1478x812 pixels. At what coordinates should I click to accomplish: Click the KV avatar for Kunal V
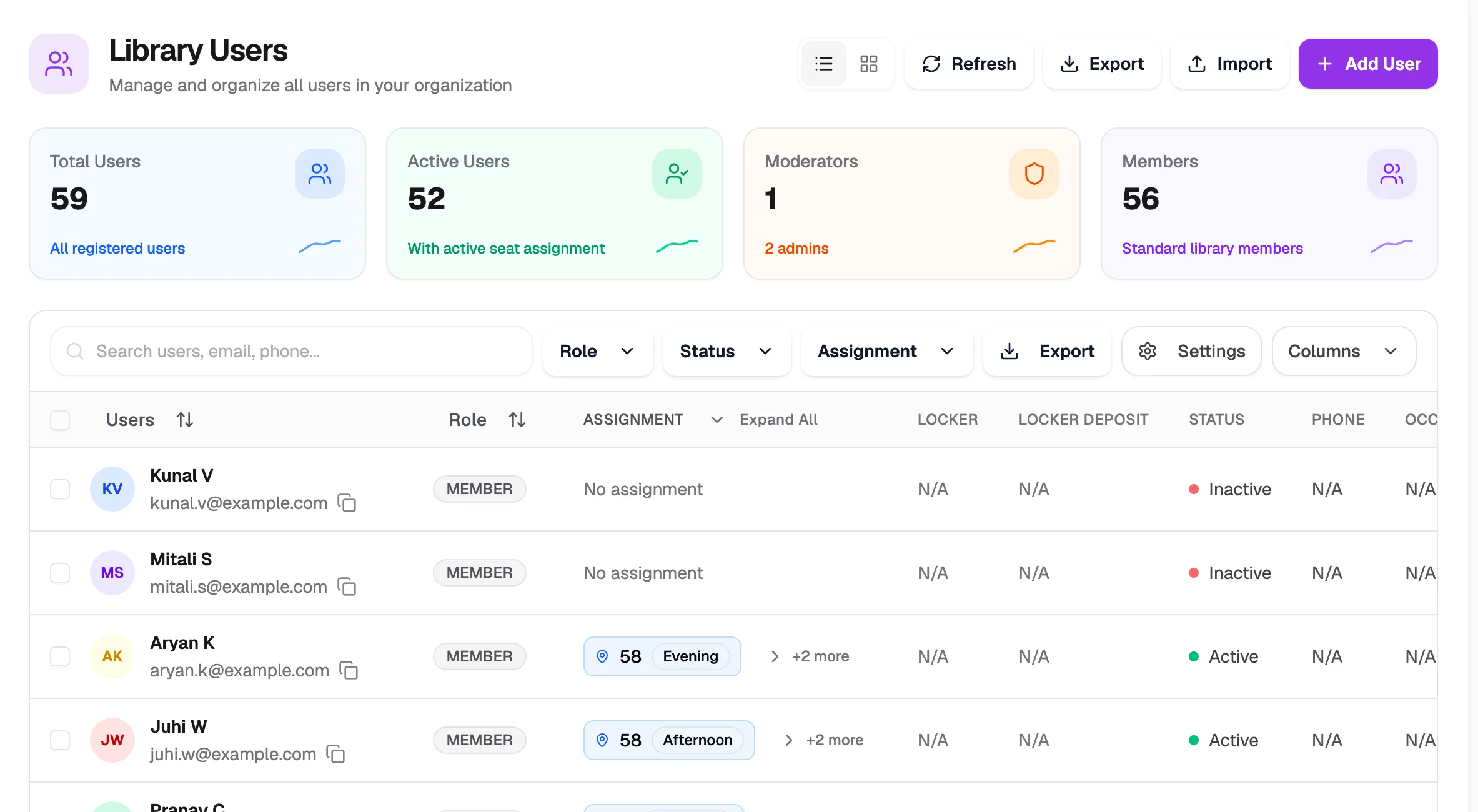tap(112, 489)
